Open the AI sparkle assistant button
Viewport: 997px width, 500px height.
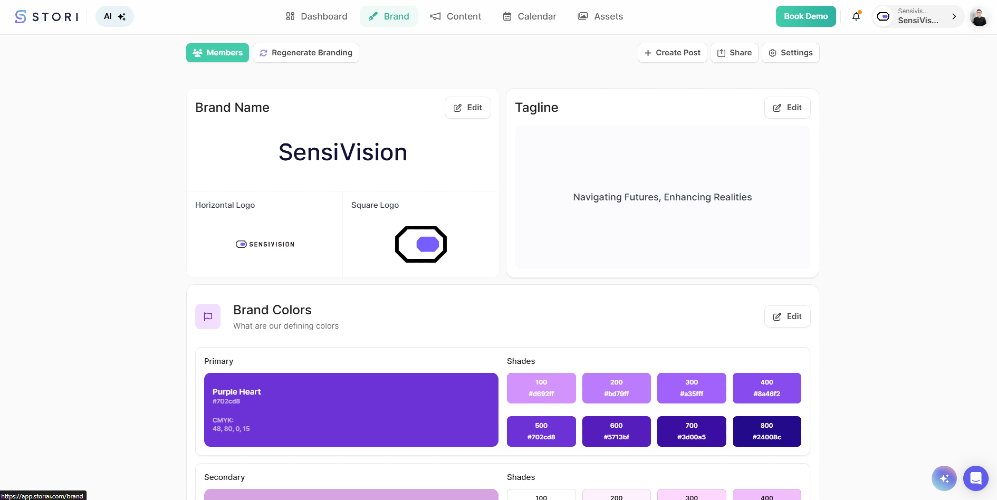click(x=115, y=16)
